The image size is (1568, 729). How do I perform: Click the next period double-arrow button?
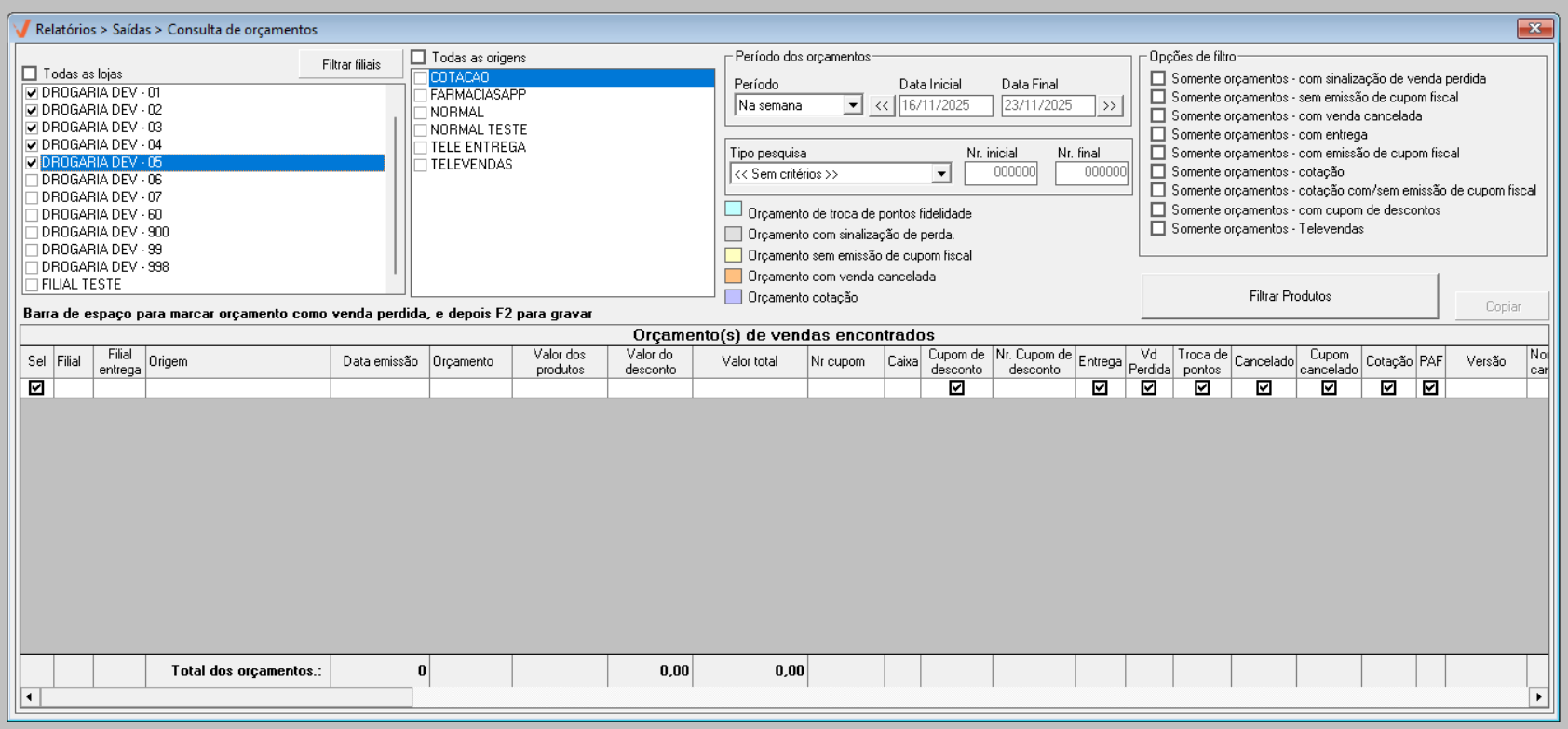1109,106
